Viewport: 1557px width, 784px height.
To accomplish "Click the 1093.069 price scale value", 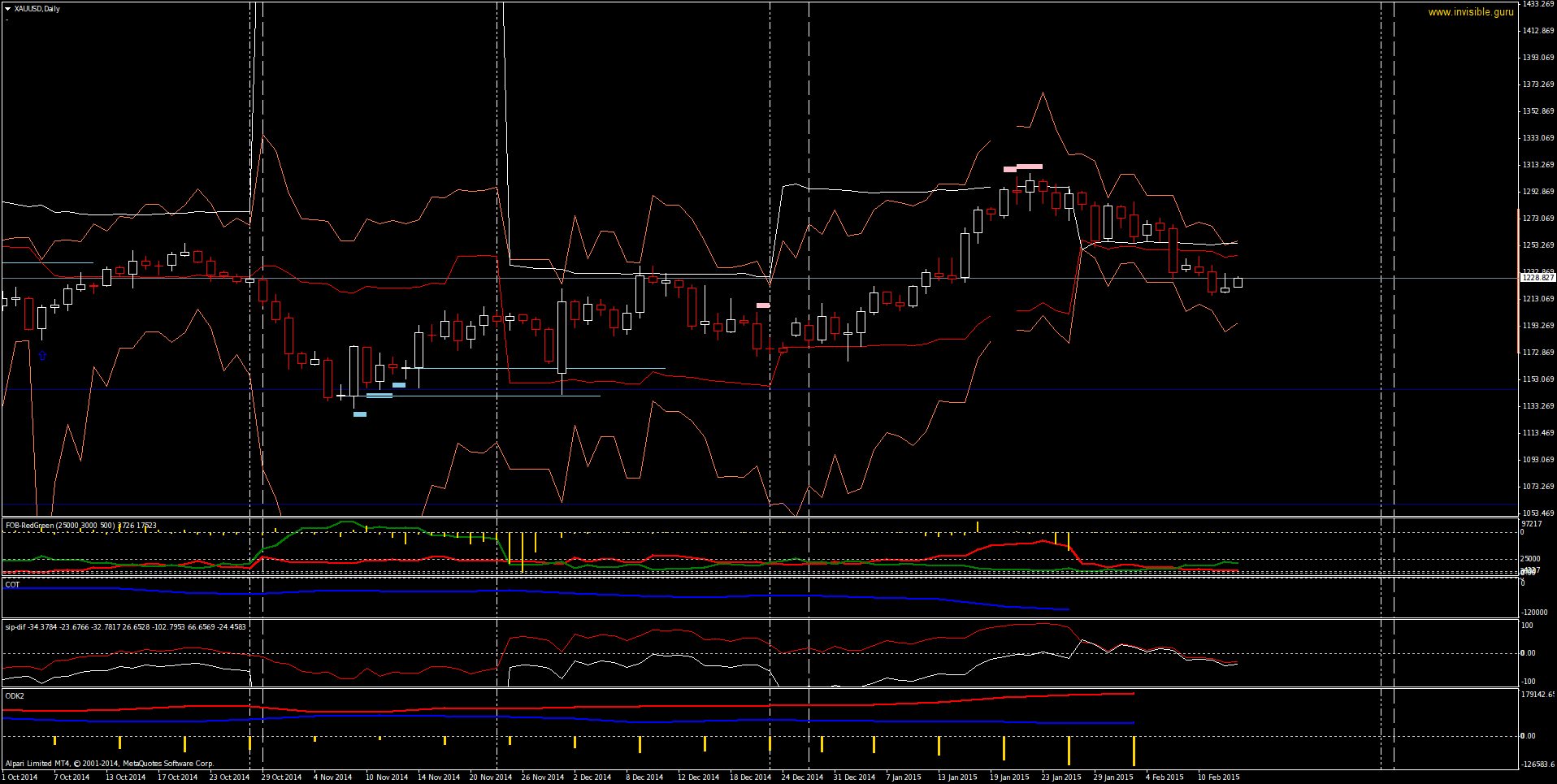I will (1537, 460).
